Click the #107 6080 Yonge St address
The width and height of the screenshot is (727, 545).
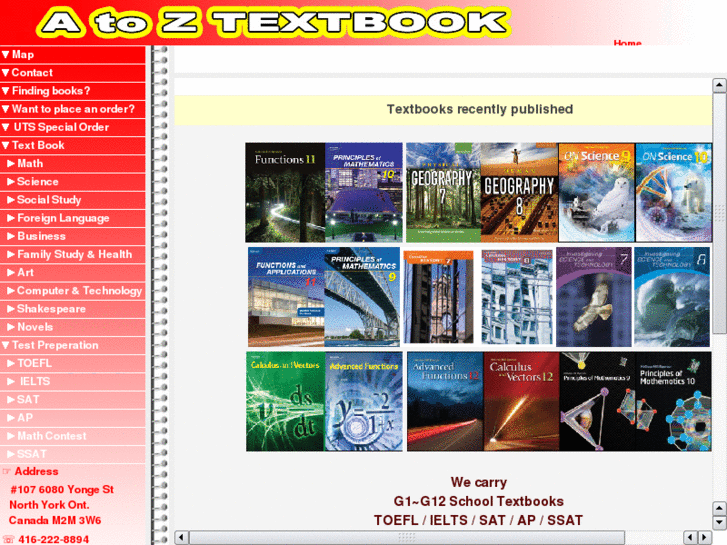pos(62,490)
